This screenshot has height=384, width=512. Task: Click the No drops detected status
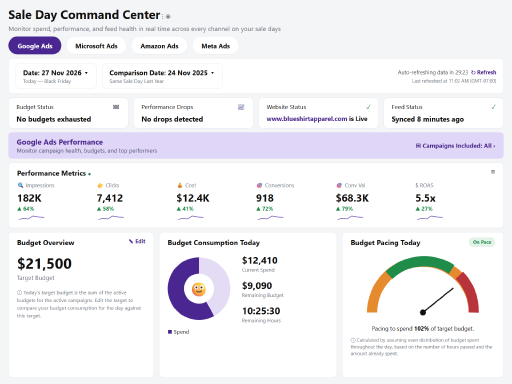[x=172, y=119]
